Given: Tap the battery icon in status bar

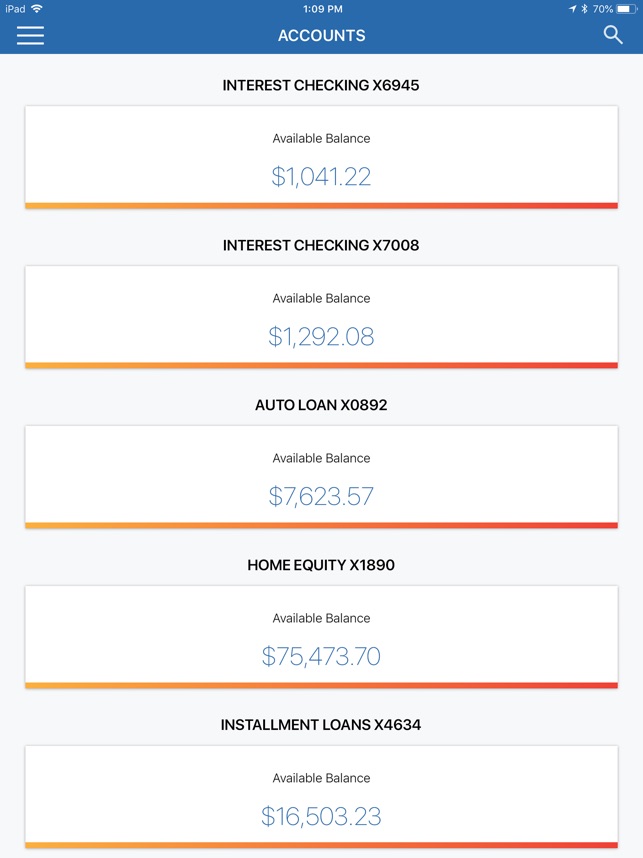Looking at the screenshot, I should 627,9.
